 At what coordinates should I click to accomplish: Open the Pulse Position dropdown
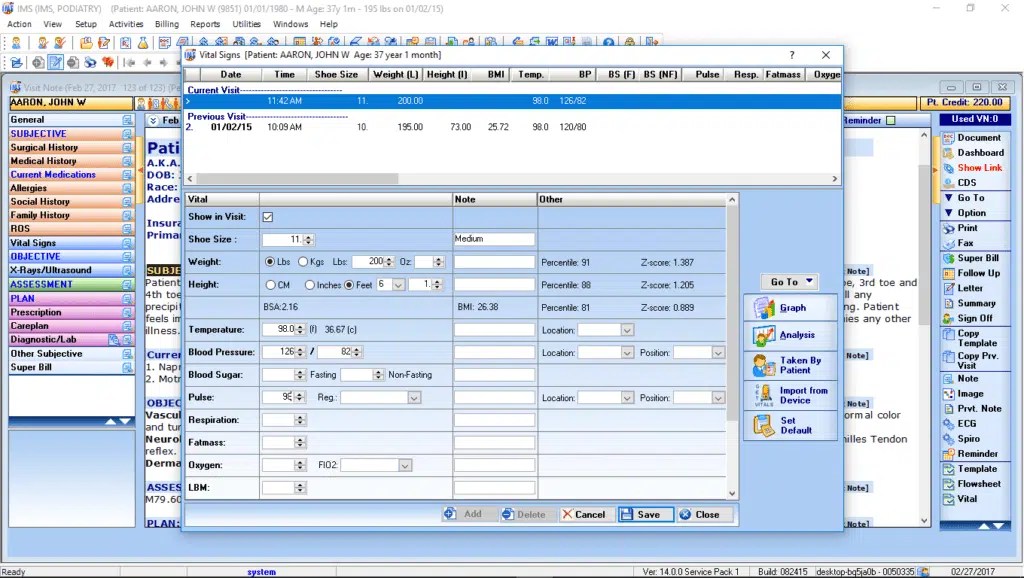(718, 398)
